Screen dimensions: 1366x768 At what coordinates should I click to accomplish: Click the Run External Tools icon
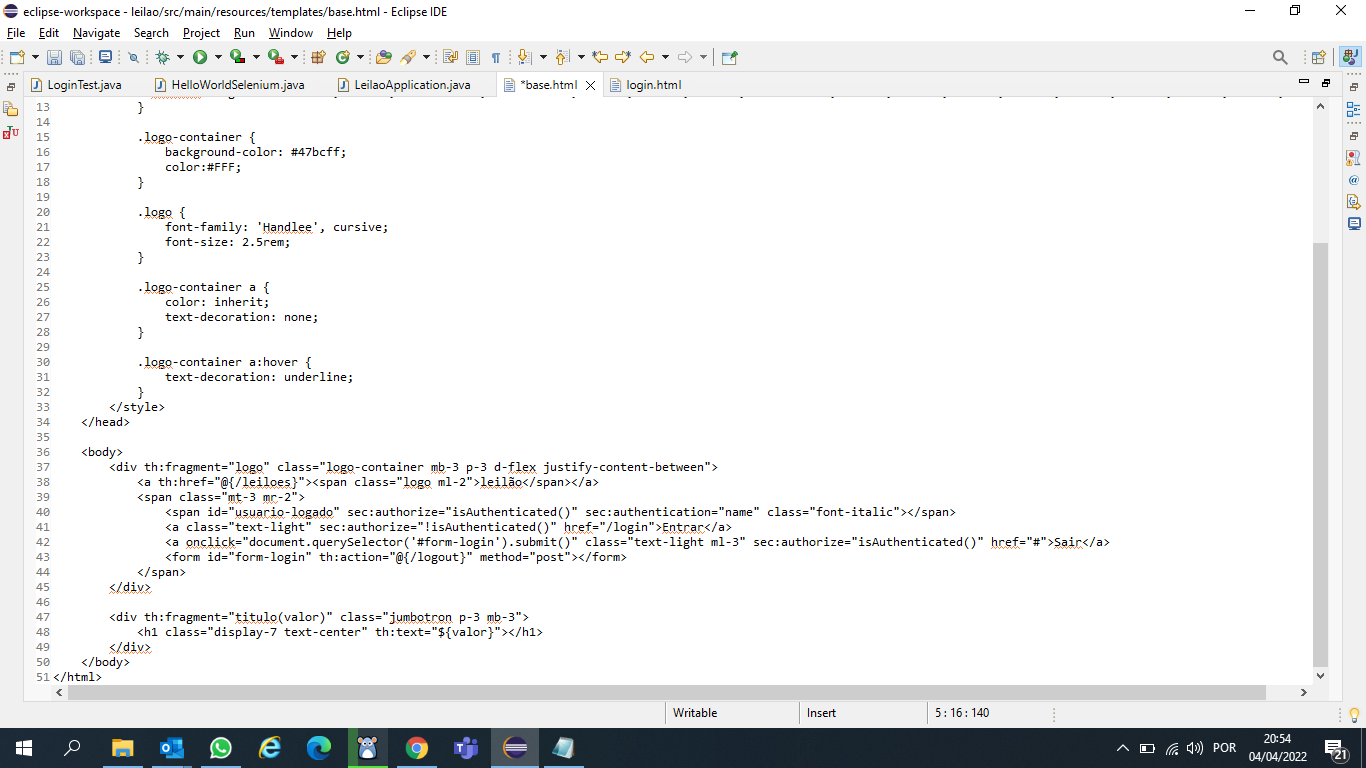(275, 57)
